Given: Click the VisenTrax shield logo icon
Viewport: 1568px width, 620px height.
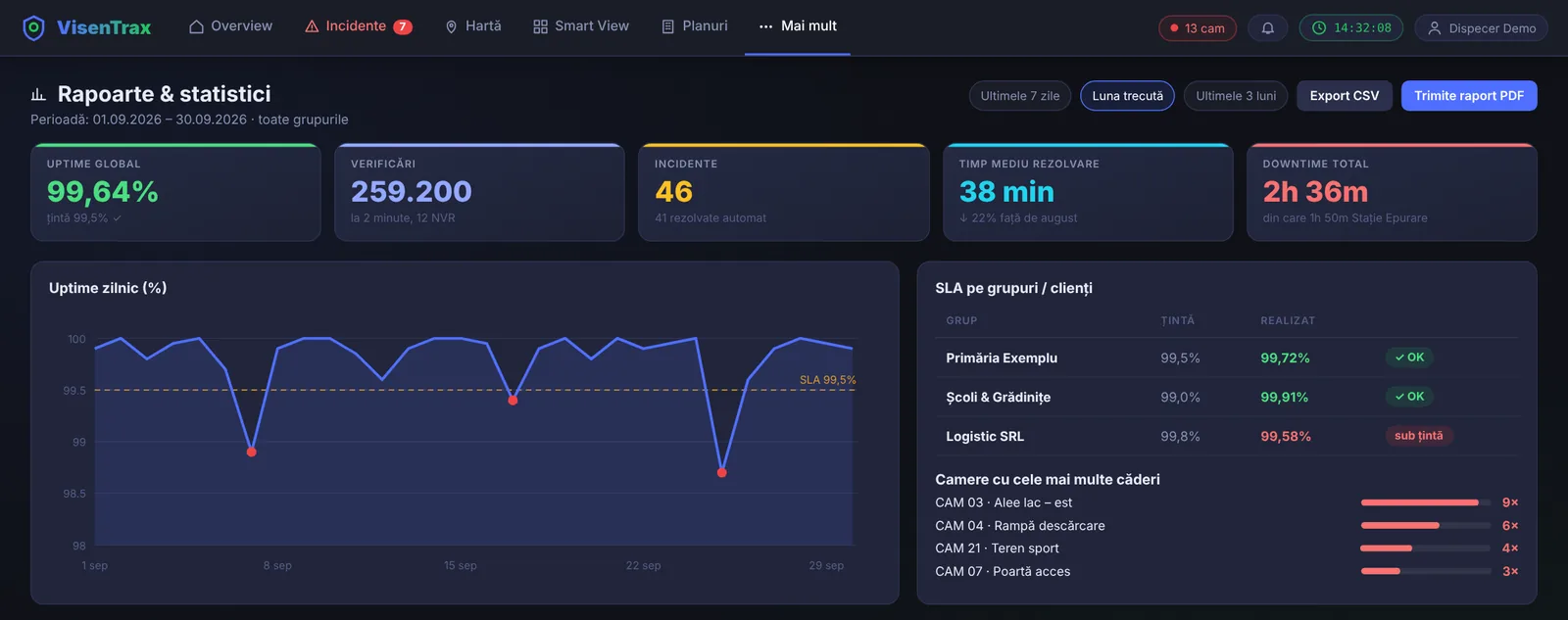Looking at the screenshot, I should pos(33,27).
